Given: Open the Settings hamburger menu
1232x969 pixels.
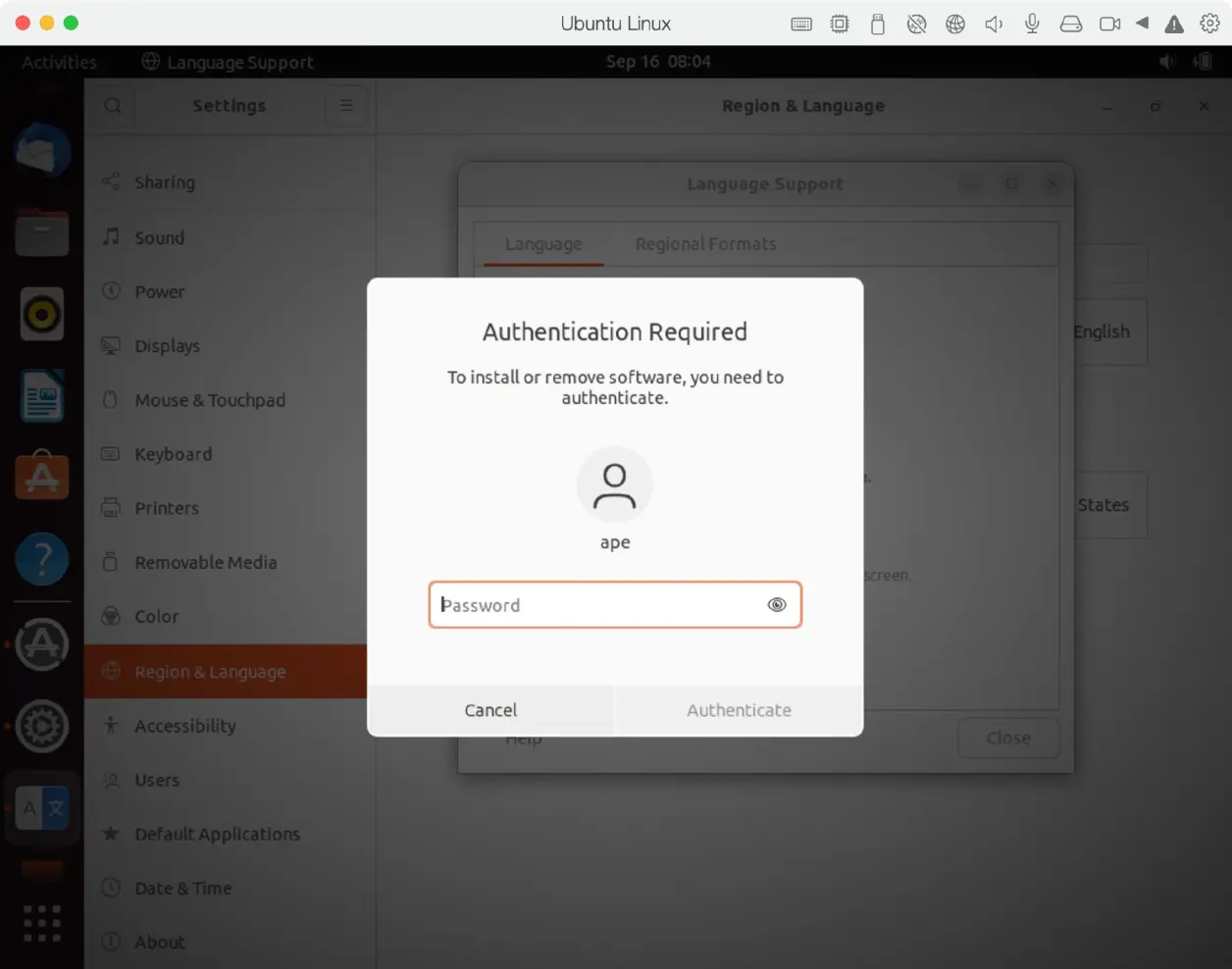Looking at the screenshot, I should click(346, 105).
